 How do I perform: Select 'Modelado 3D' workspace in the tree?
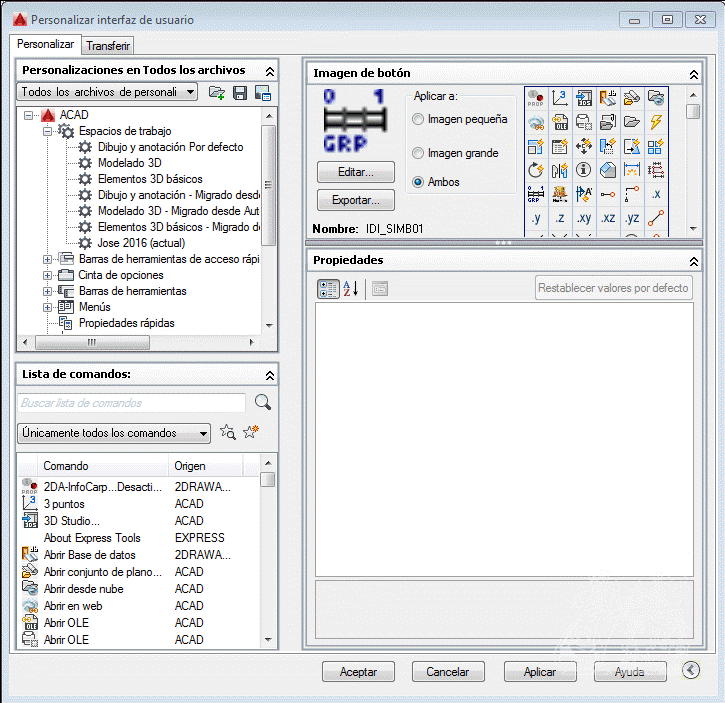(129, 163)
